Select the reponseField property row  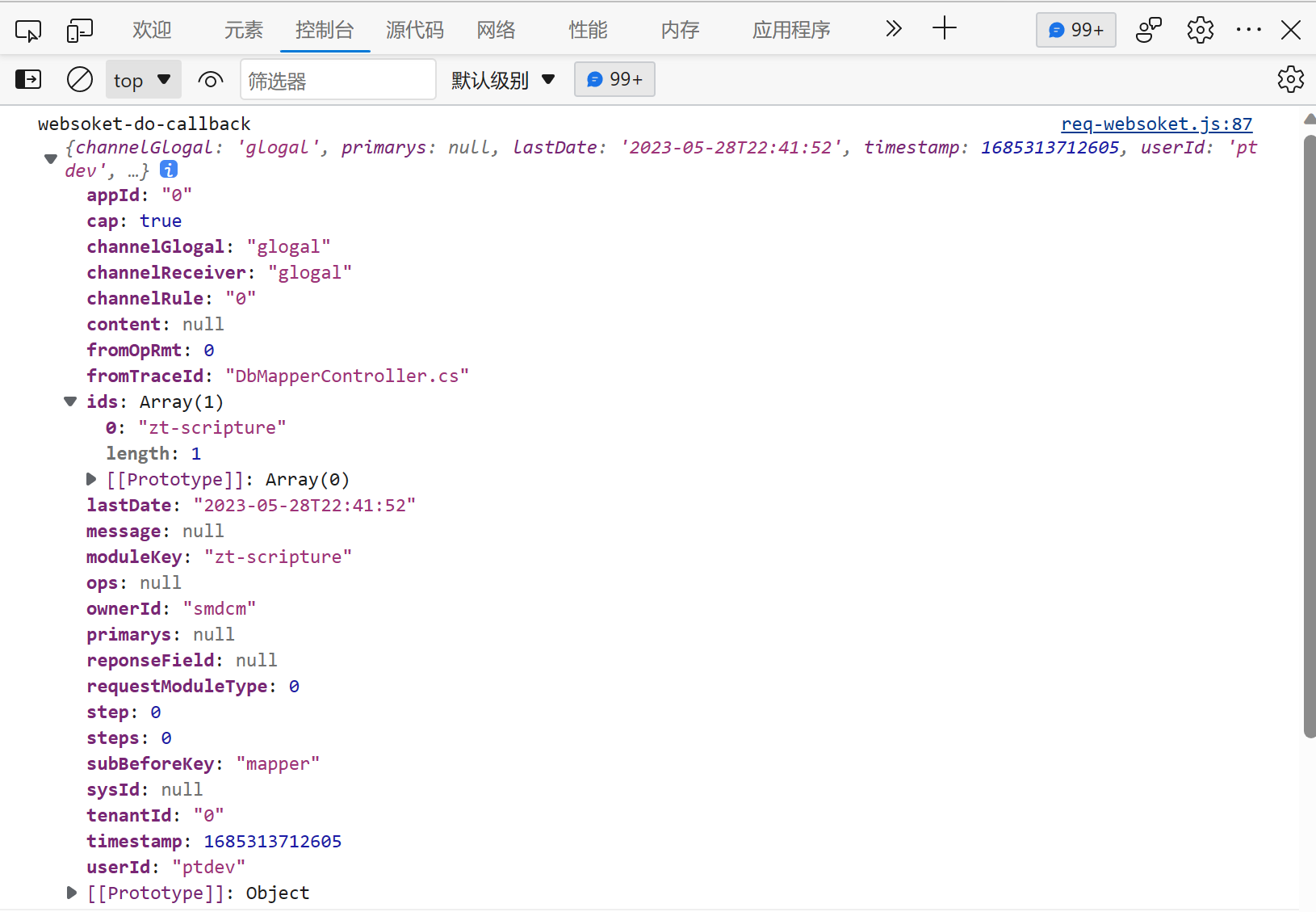[x=182, y=660]
